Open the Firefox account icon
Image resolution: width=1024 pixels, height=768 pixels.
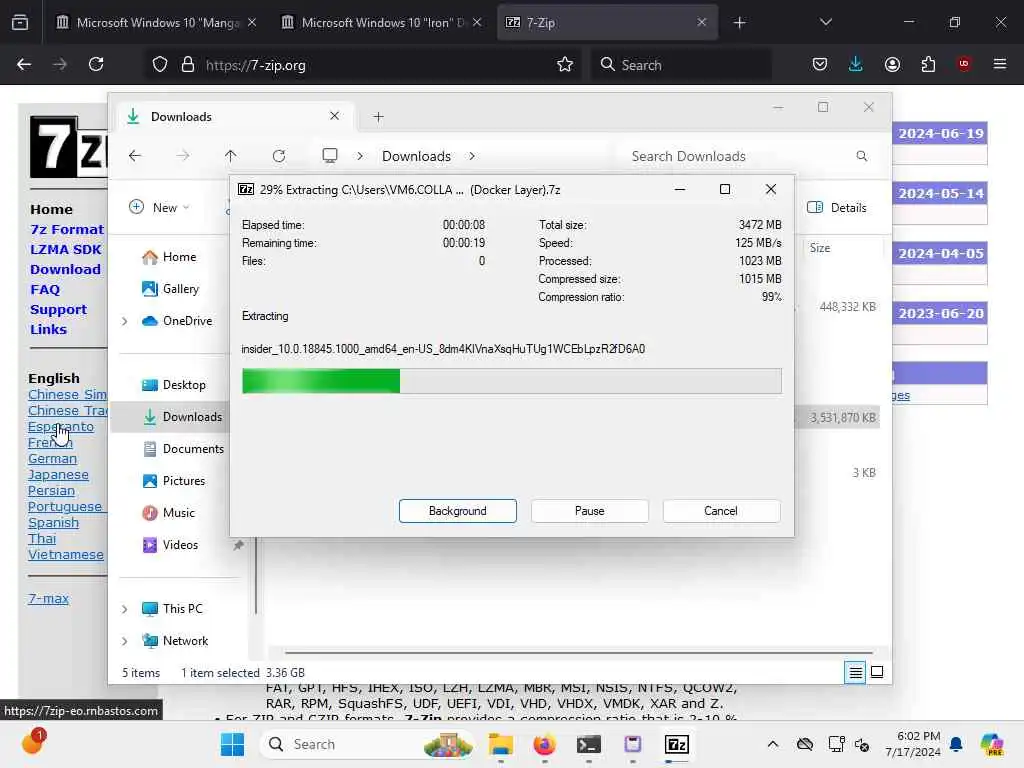tap(892, 65)
